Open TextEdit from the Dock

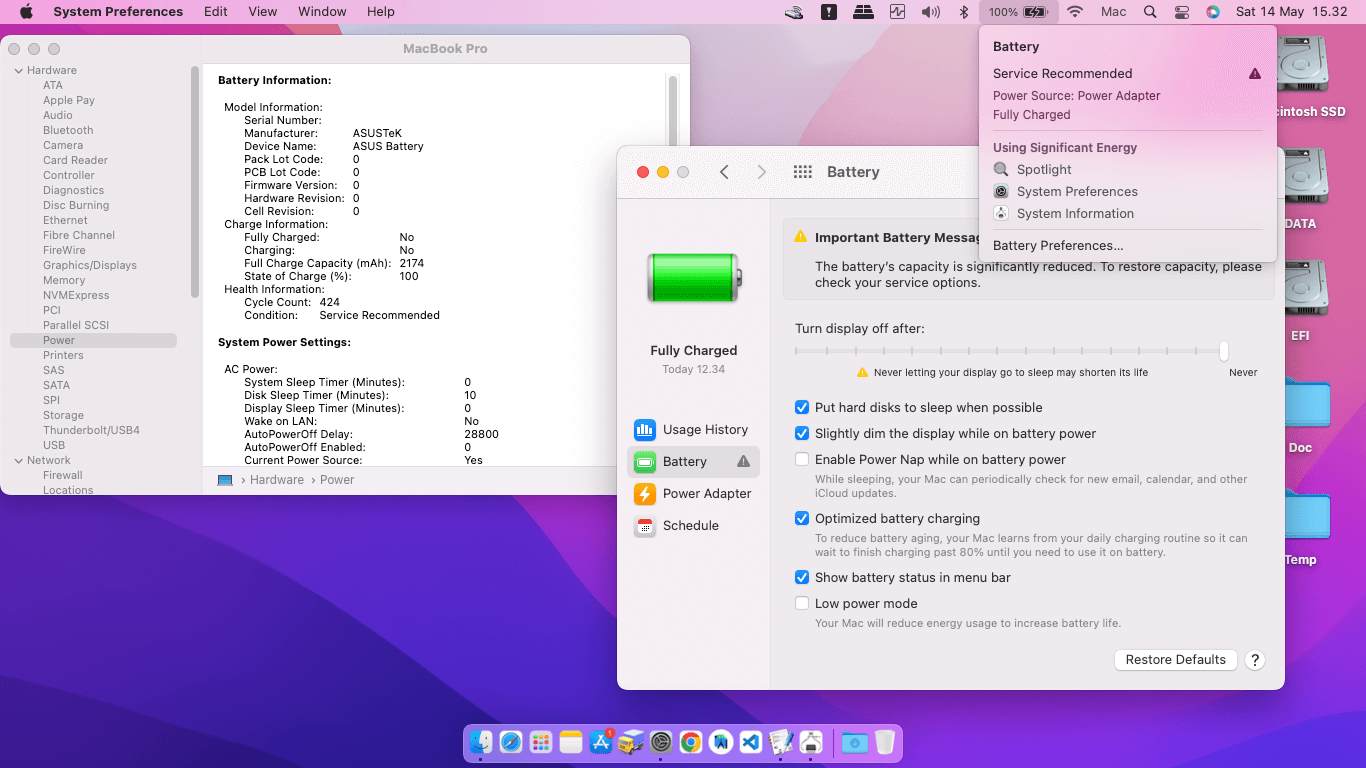(x=781, y=742)
